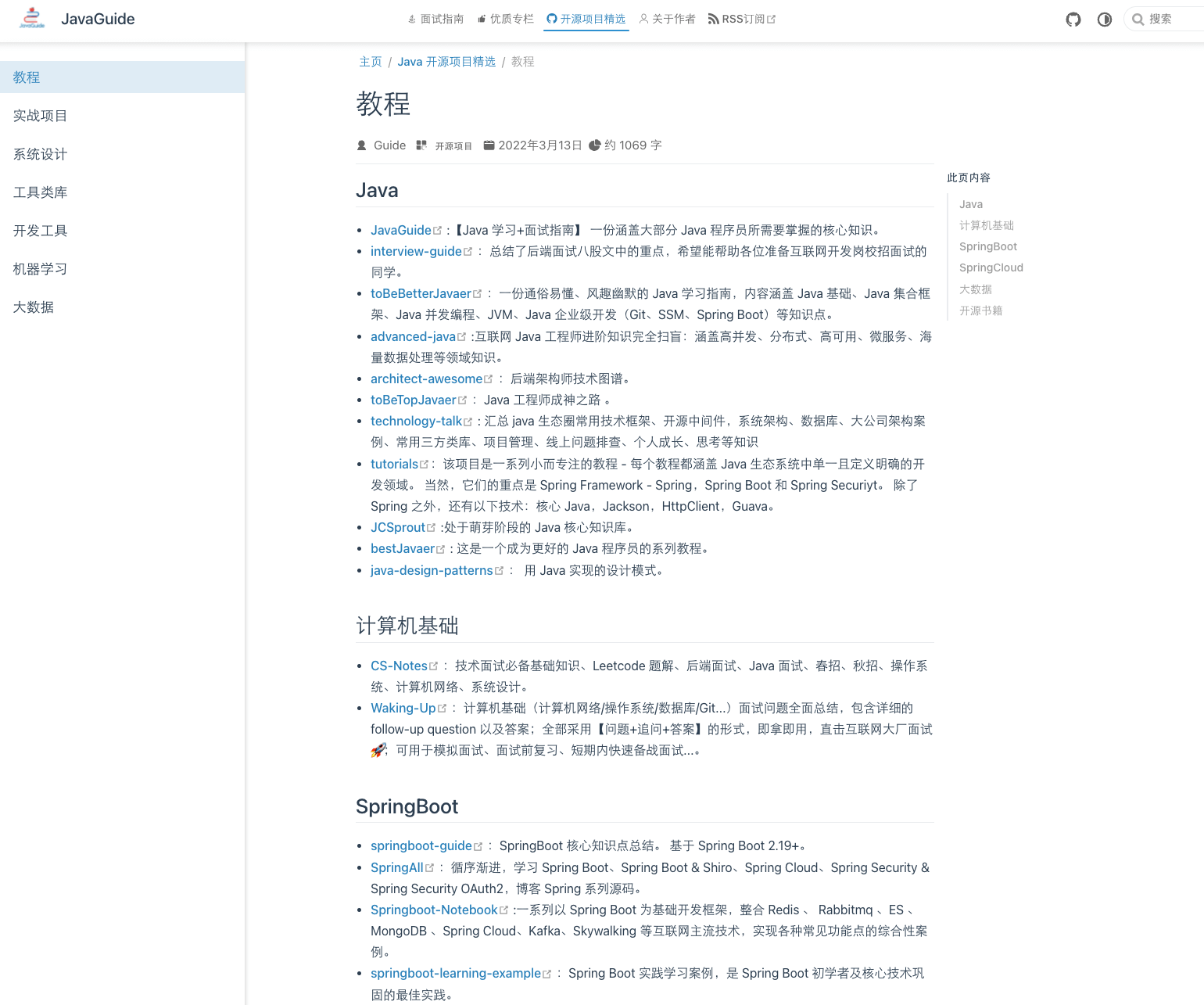Screen dimensions: 1204x1005
Task: Go to 主页 breadcrumb
Action: pyautogui.click(x=371, y=62)
